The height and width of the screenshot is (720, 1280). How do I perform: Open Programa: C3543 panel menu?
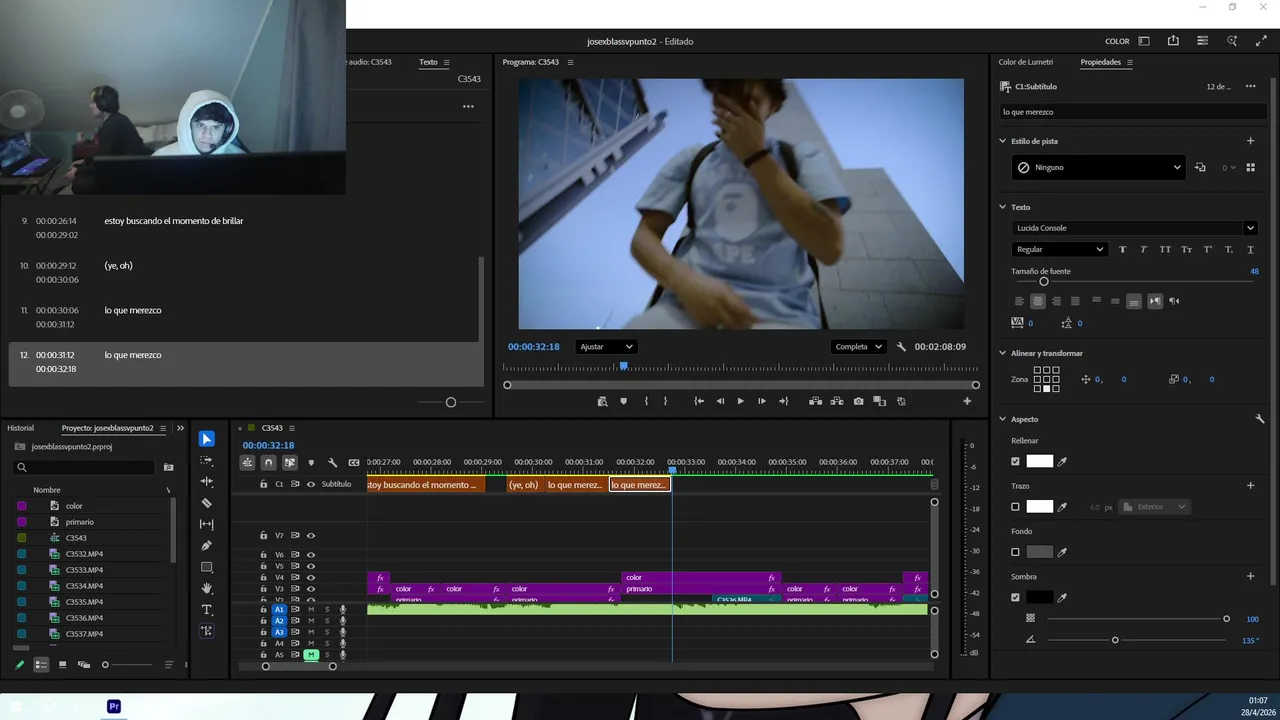coord(570,62)
